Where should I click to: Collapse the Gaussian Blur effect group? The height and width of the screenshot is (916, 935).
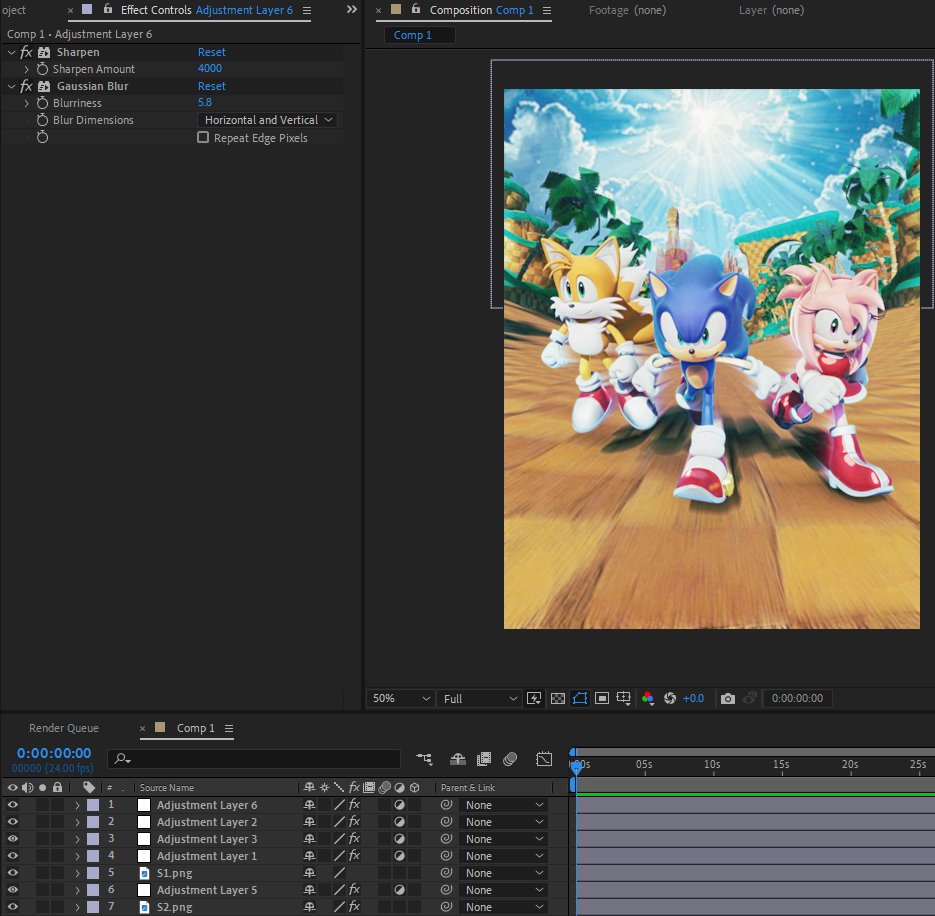(11, 86)
